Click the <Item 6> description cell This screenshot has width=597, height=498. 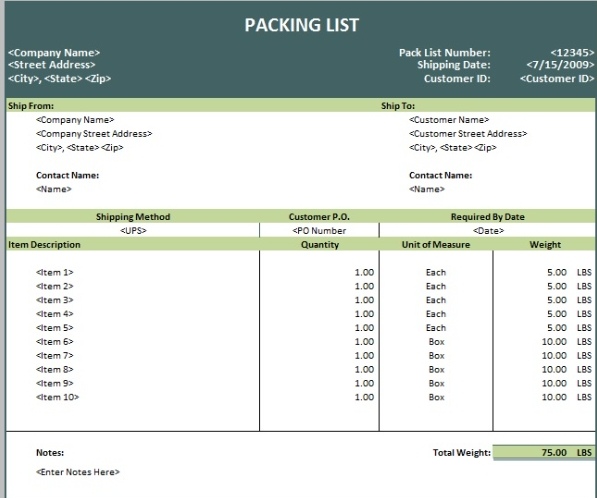54,342
